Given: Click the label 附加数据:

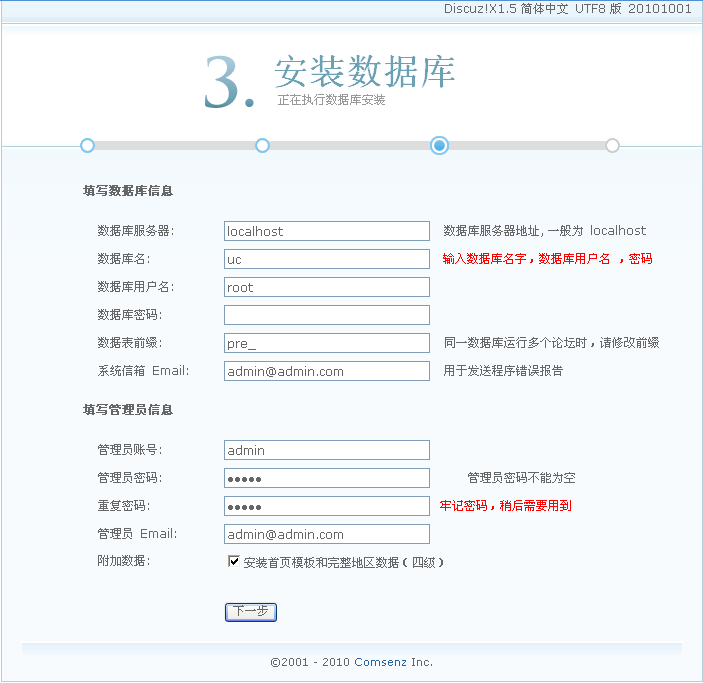Looking at the screenshot, I should pos(124,561).
